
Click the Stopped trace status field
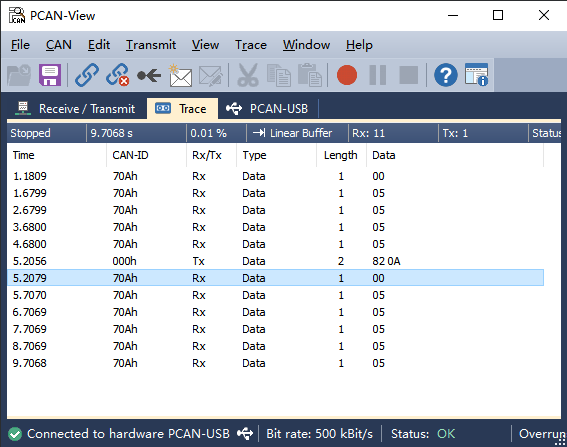point(46,133)
